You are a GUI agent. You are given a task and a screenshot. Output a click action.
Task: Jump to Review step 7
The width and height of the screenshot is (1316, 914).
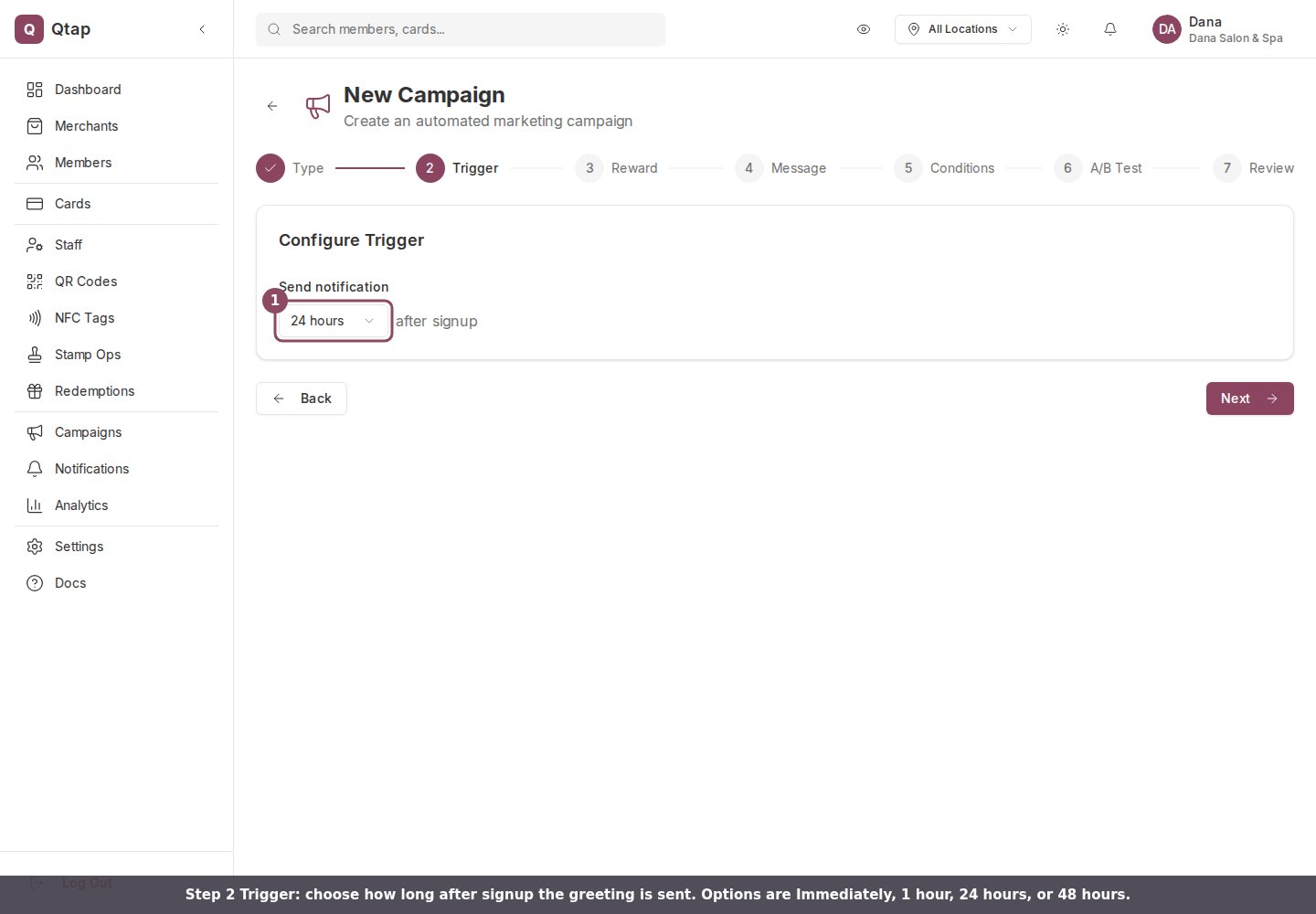[x=1254, y=168]
